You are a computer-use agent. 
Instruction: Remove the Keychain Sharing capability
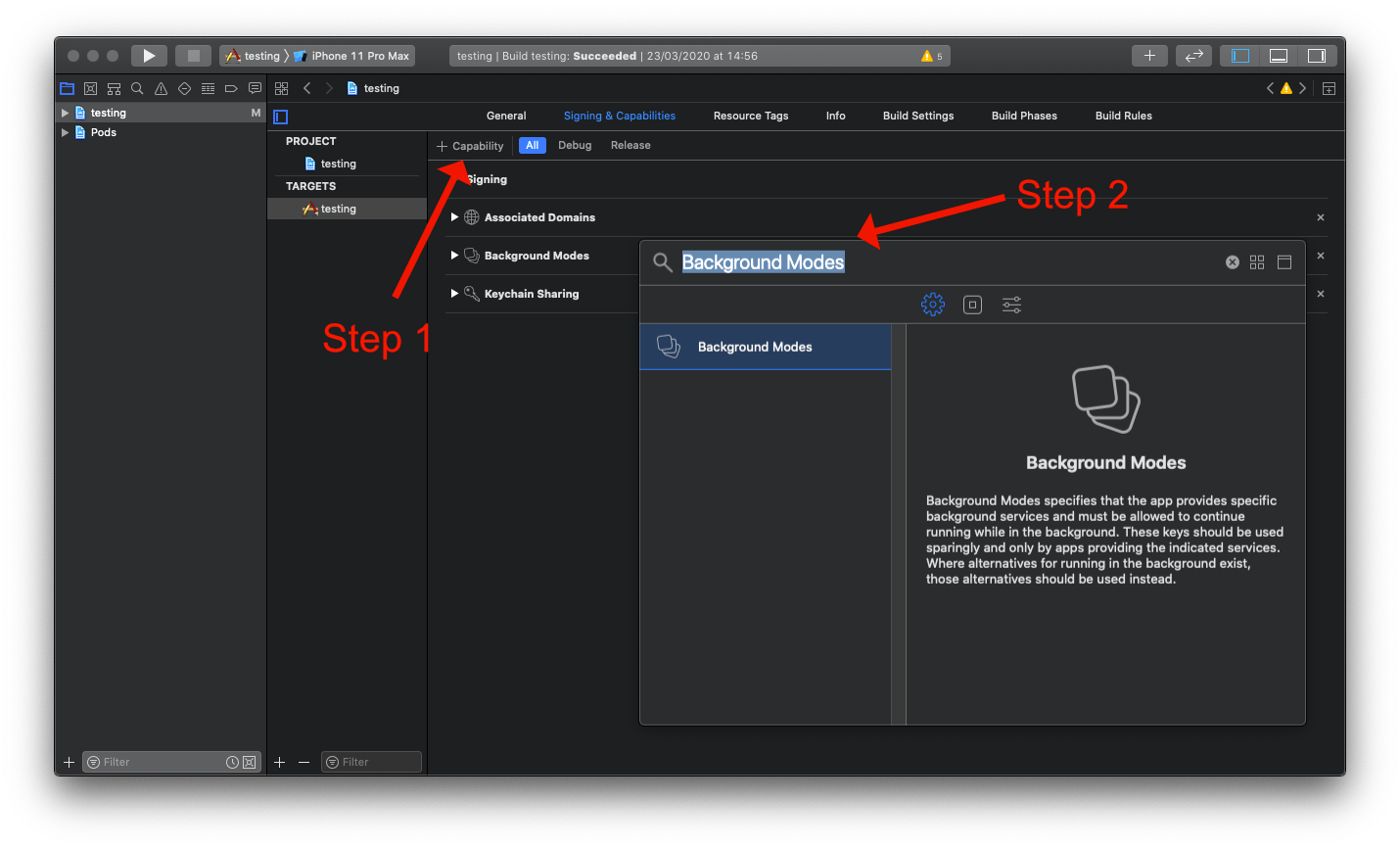pyautogui.click(x=1321, y=294)
